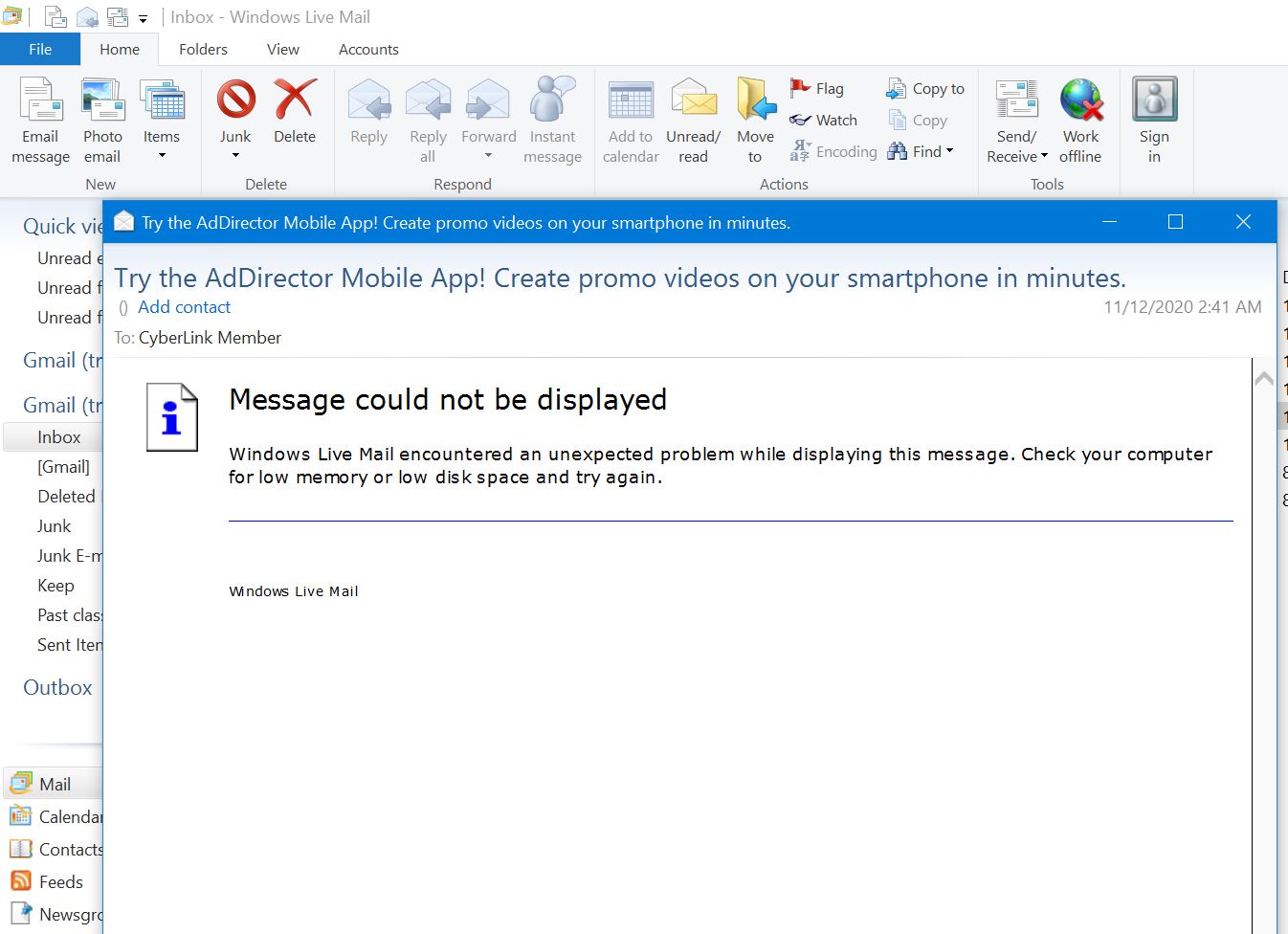The height and width of the screenshot is (934, 1288).
Task: Switch to Calendar view
Action: tap(56, 817)
